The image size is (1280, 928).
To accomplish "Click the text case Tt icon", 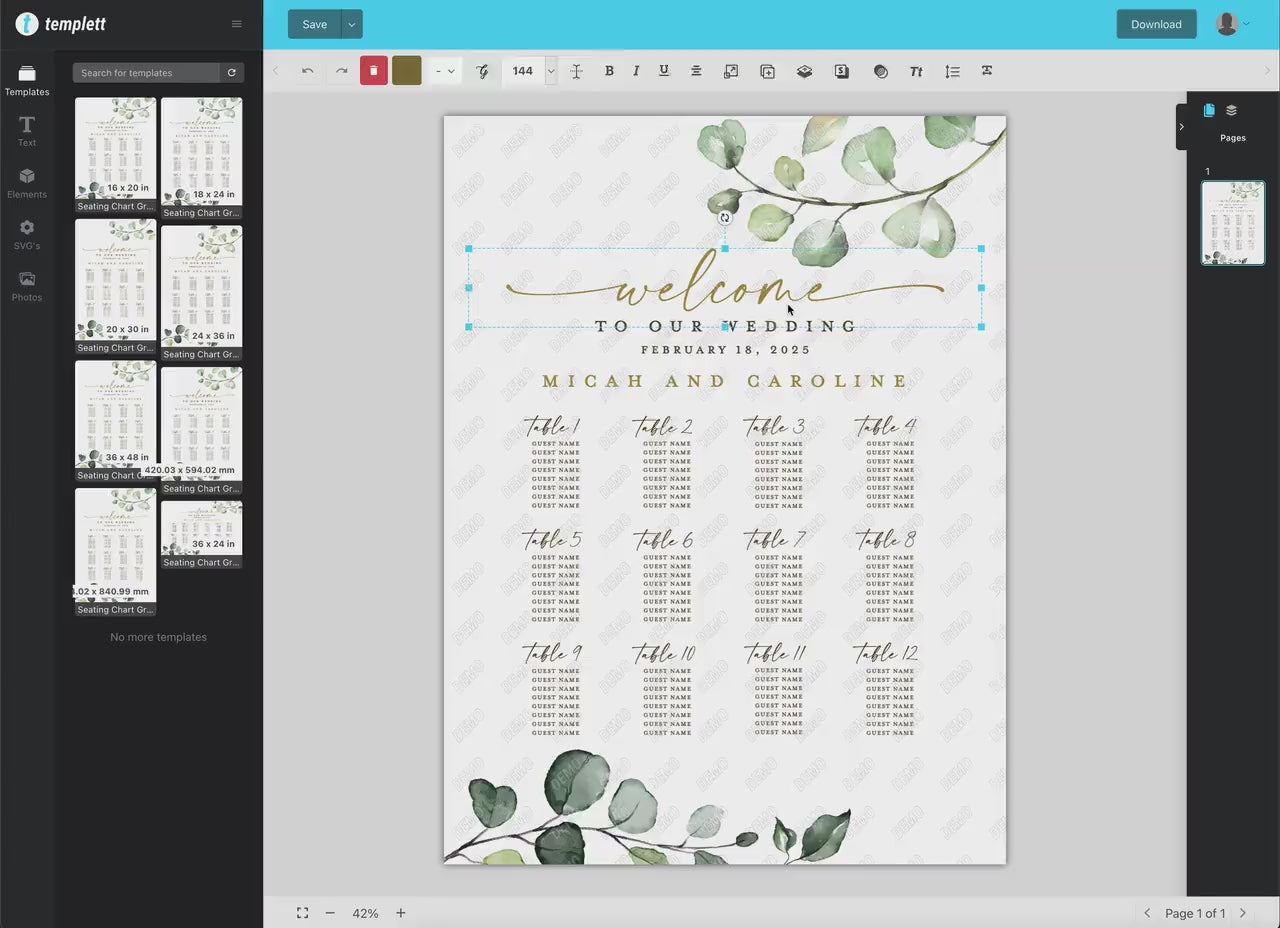I will click(916, 71).
